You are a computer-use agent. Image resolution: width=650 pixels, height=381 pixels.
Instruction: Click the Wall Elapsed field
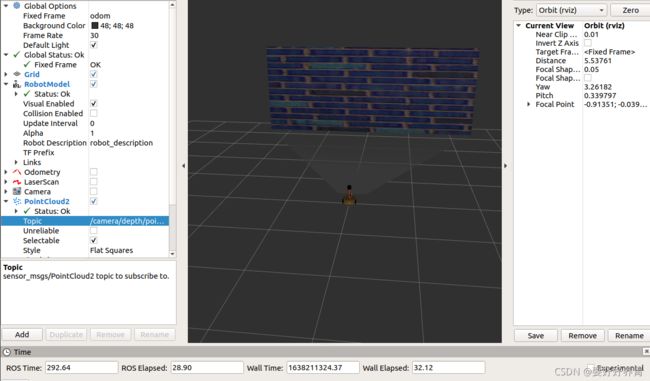[449, 368]
